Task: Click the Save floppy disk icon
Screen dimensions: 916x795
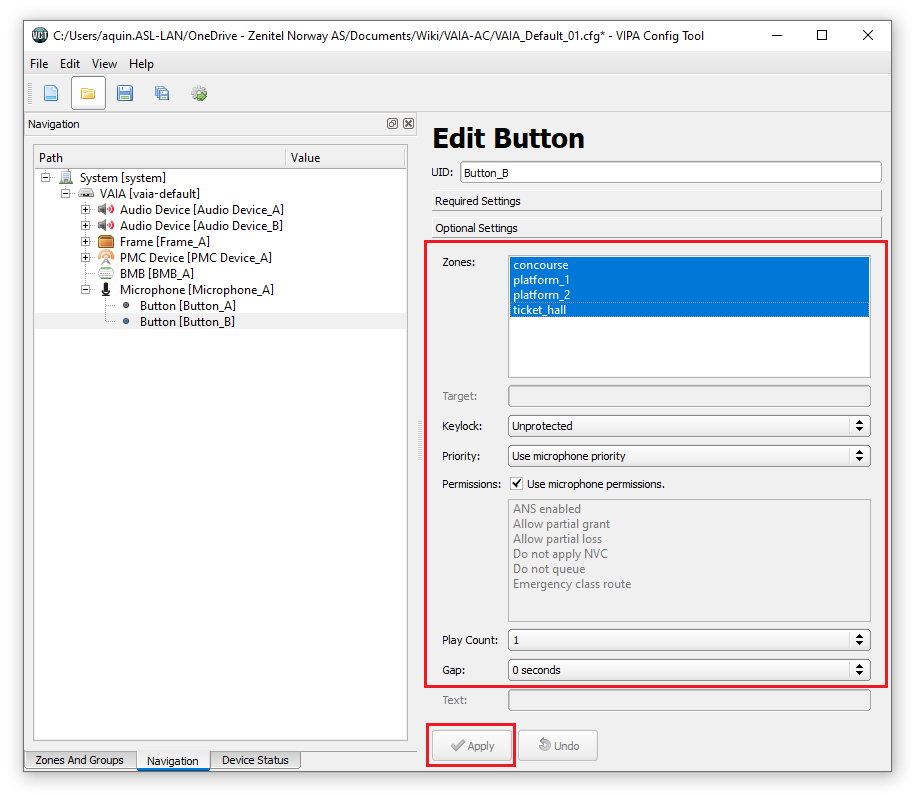Action: pyautogui.click(x=125, y=93)
